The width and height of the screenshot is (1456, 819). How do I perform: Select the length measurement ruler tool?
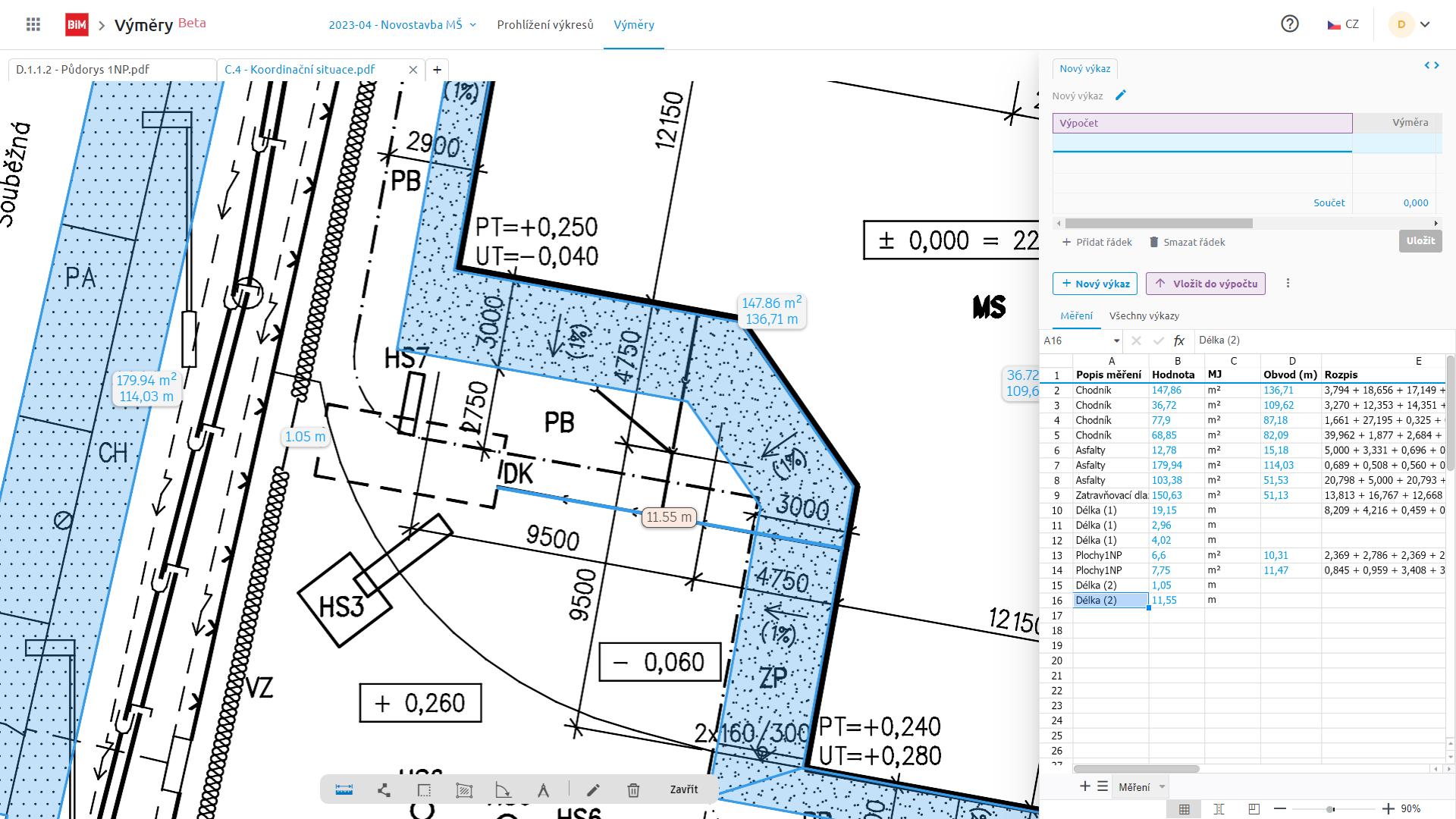pyautogui.click(x=344, y=790)
